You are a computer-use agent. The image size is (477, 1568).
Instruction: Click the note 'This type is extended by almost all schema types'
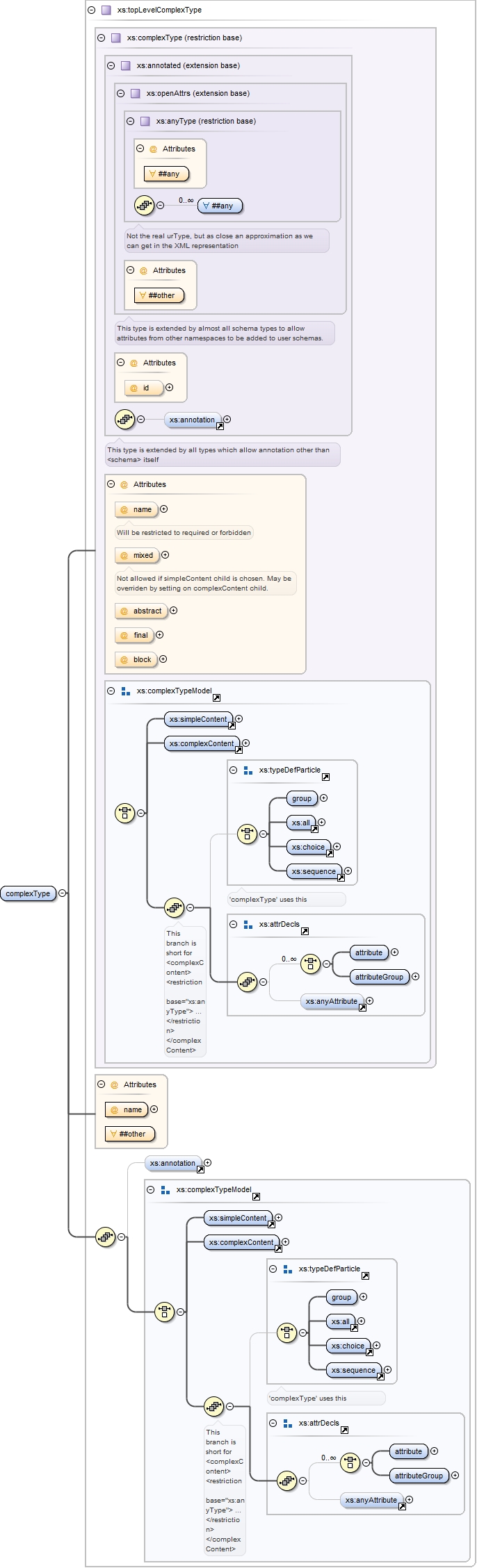(225, 333)
